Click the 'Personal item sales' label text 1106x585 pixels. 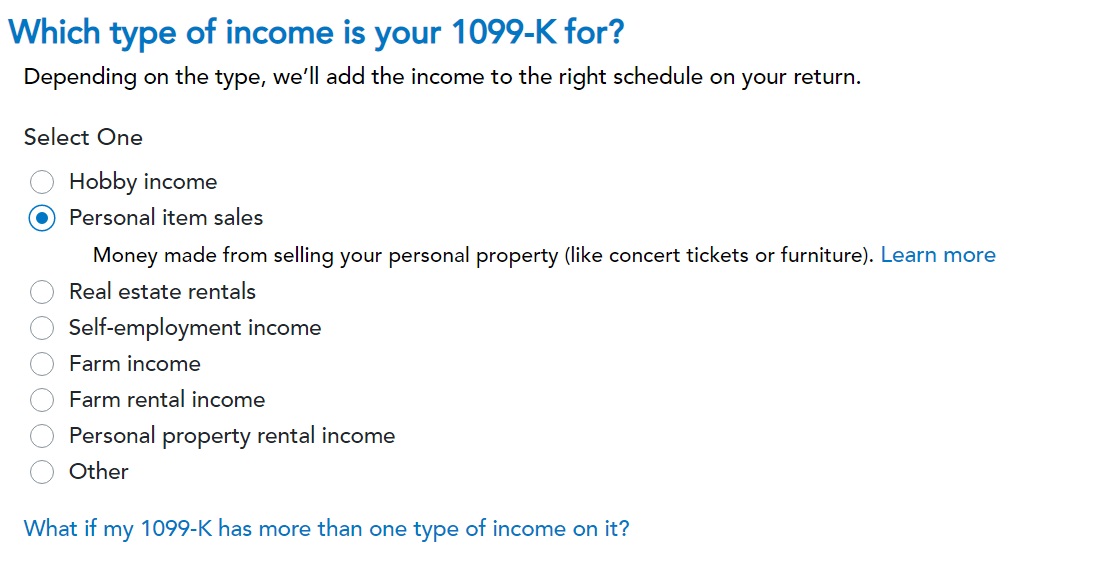166,218
